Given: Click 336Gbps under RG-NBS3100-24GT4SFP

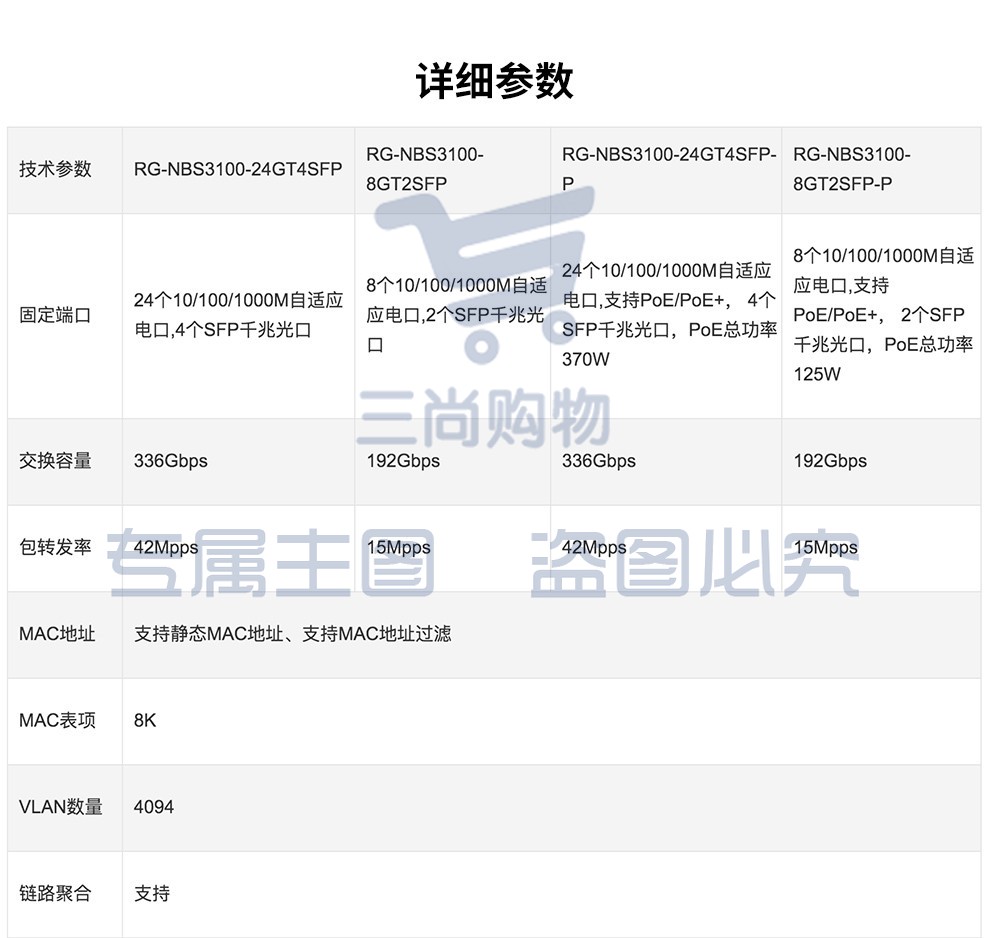Looking at the screenshot, I should pos(170,461).
